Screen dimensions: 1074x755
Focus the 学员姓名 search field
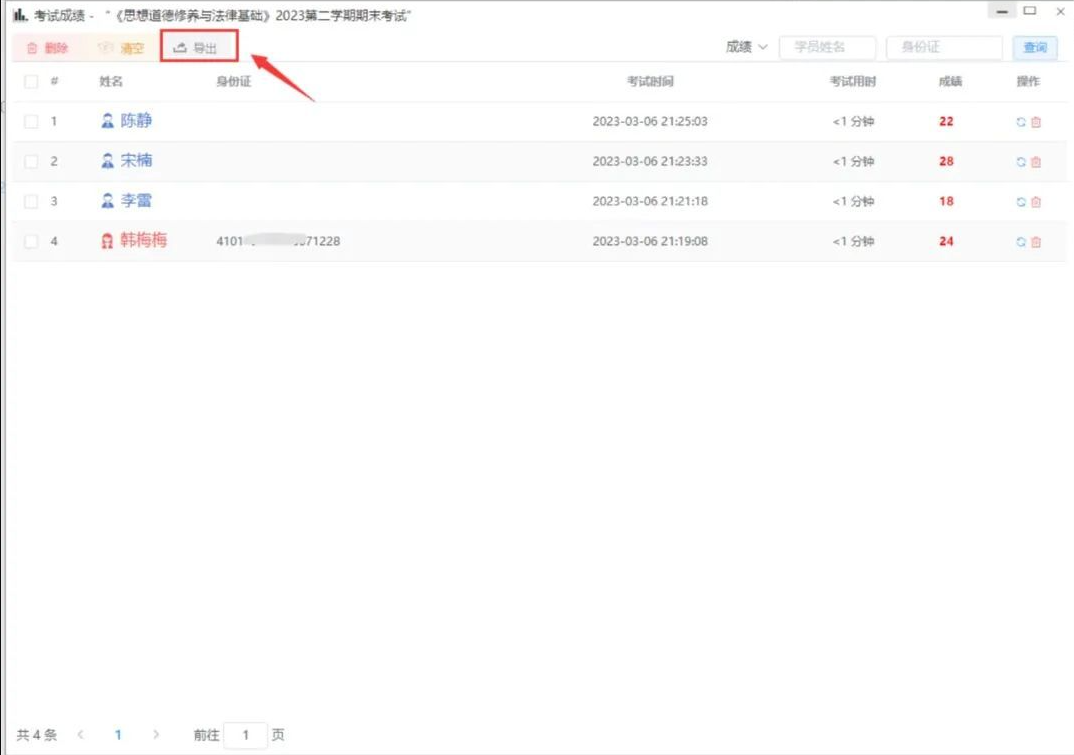pos(827,47)
